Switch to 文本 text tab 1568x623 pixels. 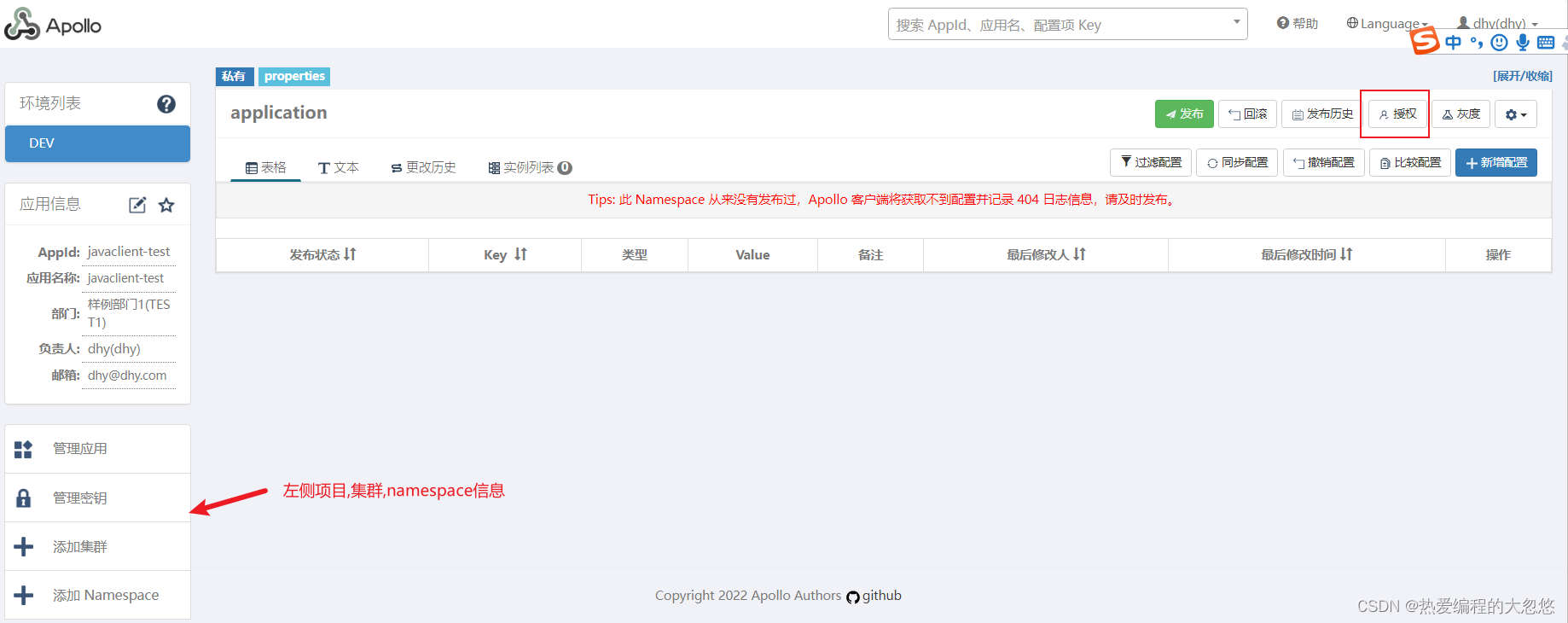coord(338,167)
